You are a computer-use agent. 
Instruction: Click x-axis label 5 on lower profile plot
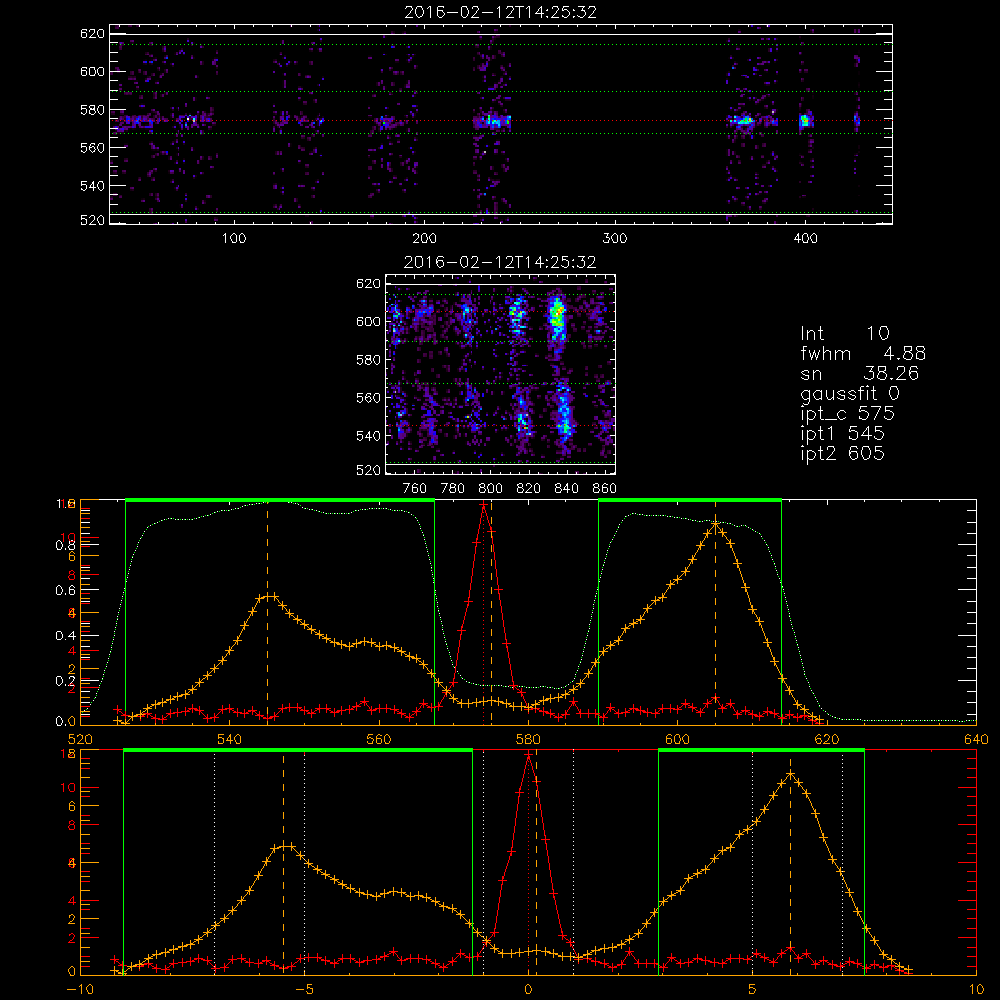click(x=752, y=990)
